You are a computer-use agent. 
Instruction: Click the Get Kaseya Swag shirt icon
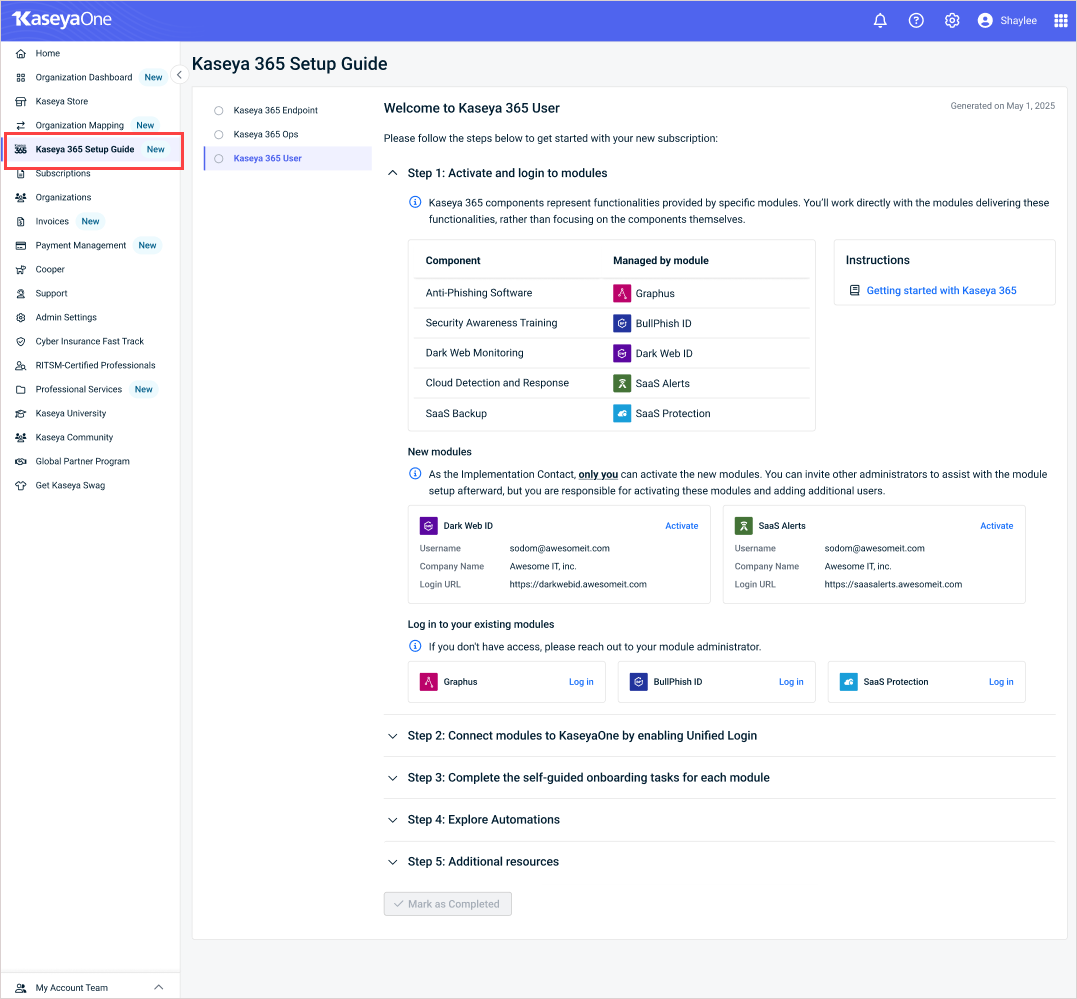click(x=21, y=485)
